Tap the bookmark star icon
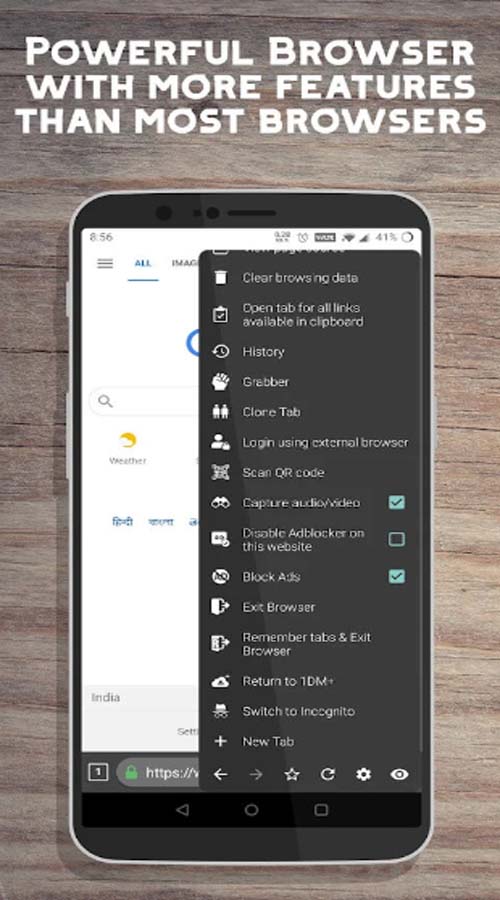The image size is (500, 900). (x=292, y=774)
